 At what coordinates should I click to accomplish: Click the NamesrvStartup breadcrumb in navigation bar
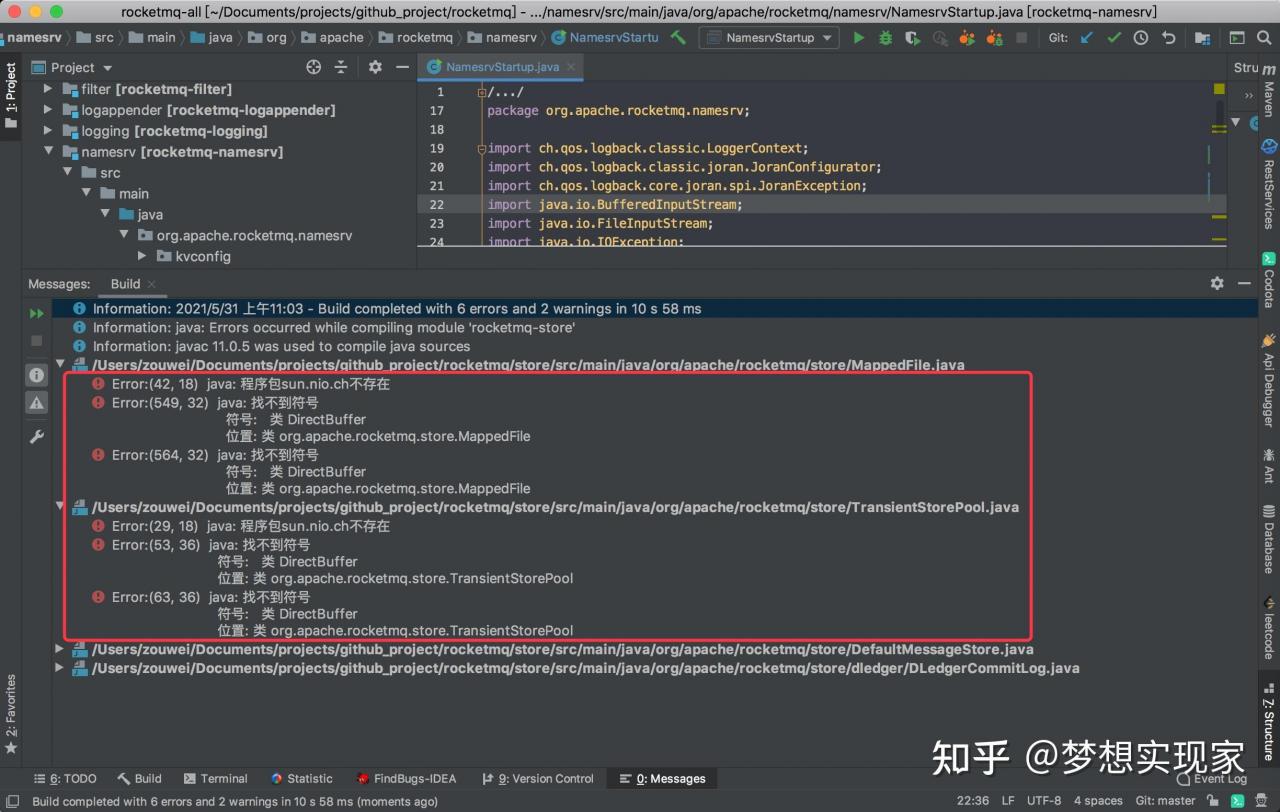[605, 37]
